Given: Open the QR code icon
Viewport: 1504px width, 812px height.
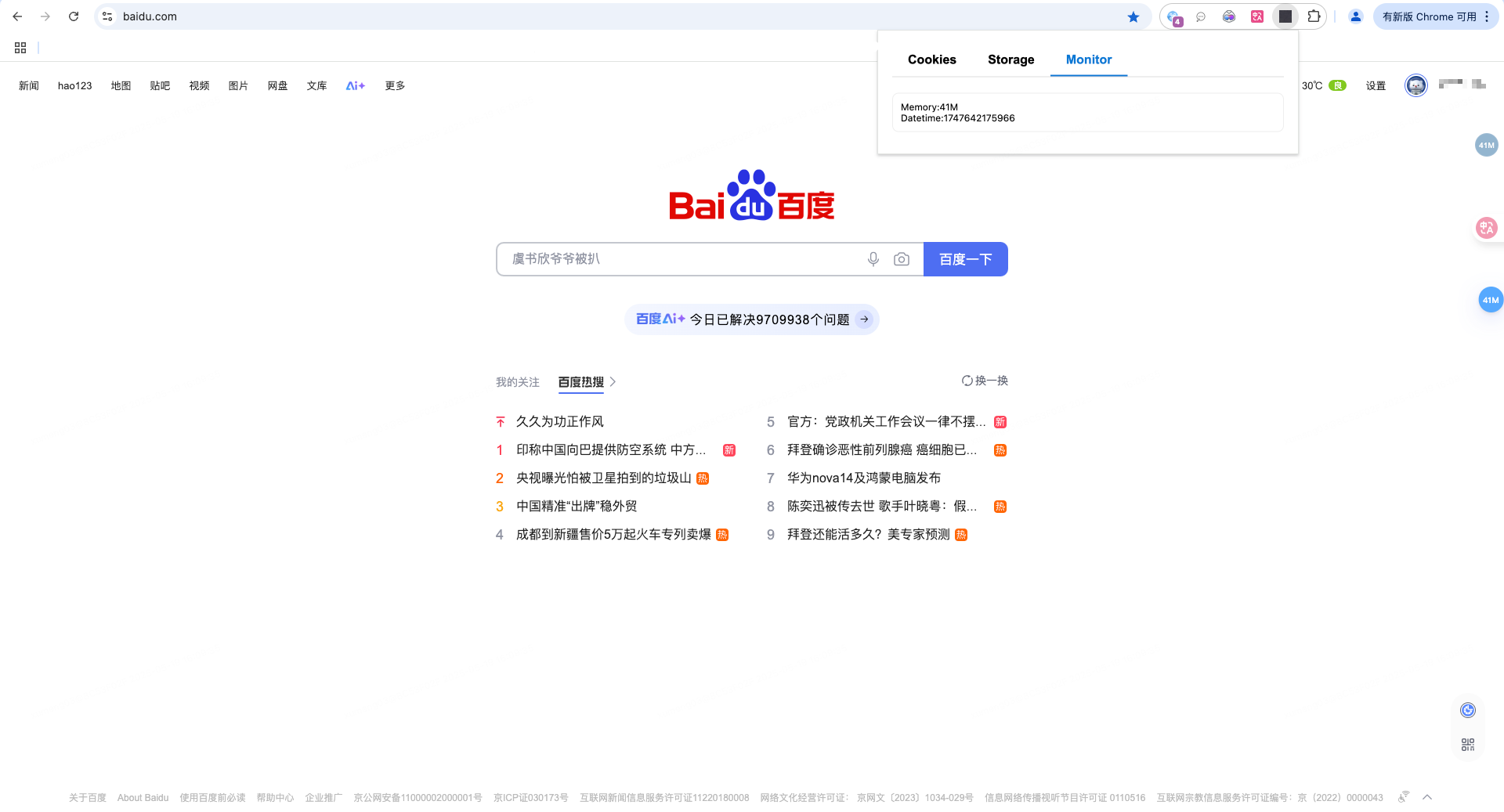Looking at the screenshot, I should 1468,744.
